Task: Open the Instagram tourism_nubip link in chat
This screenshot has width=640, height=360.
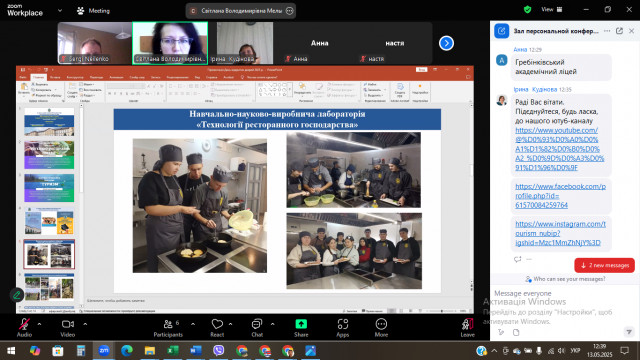Action: tap(560, 233)
